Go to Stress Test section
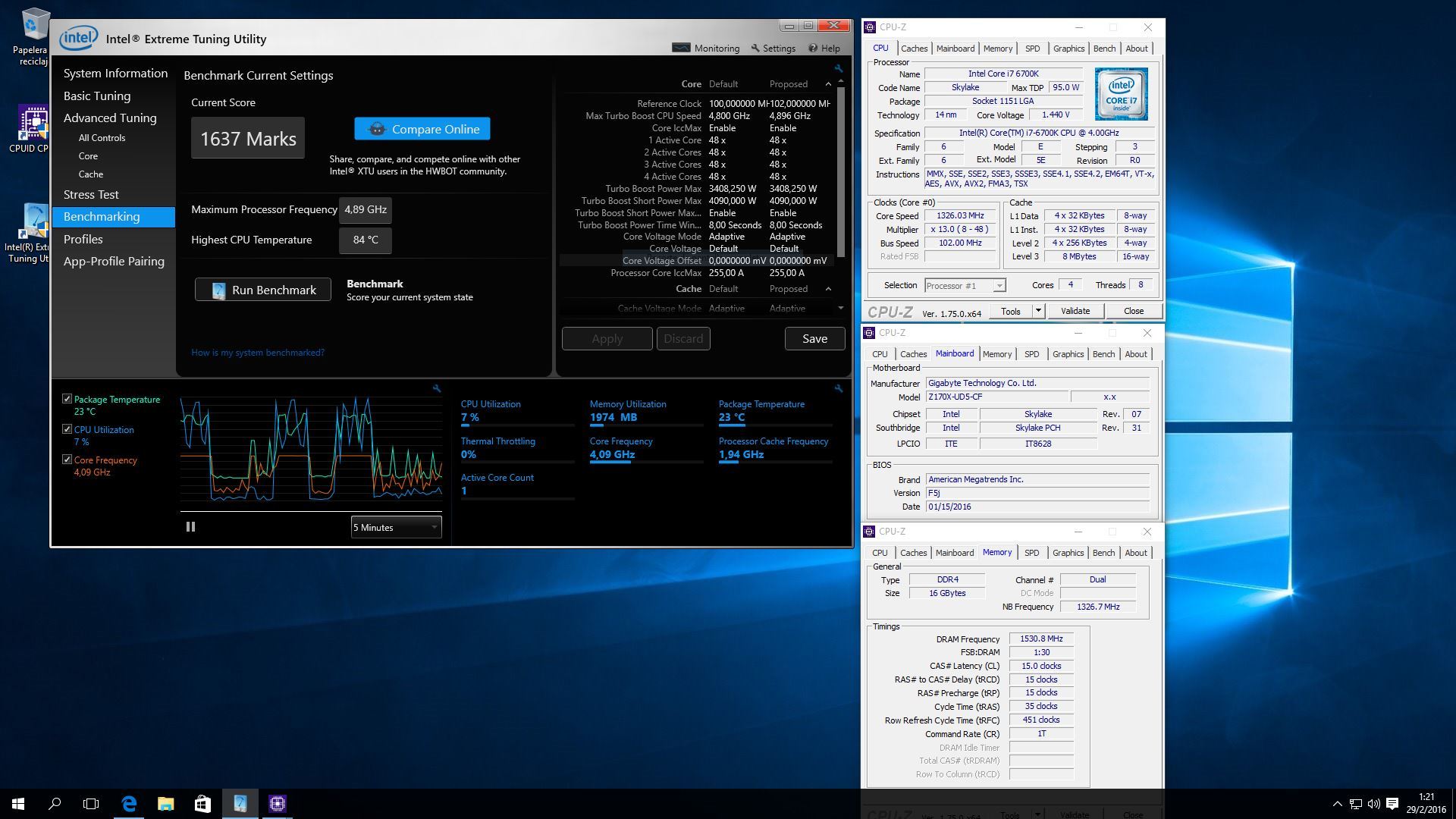 coord(91,194)
